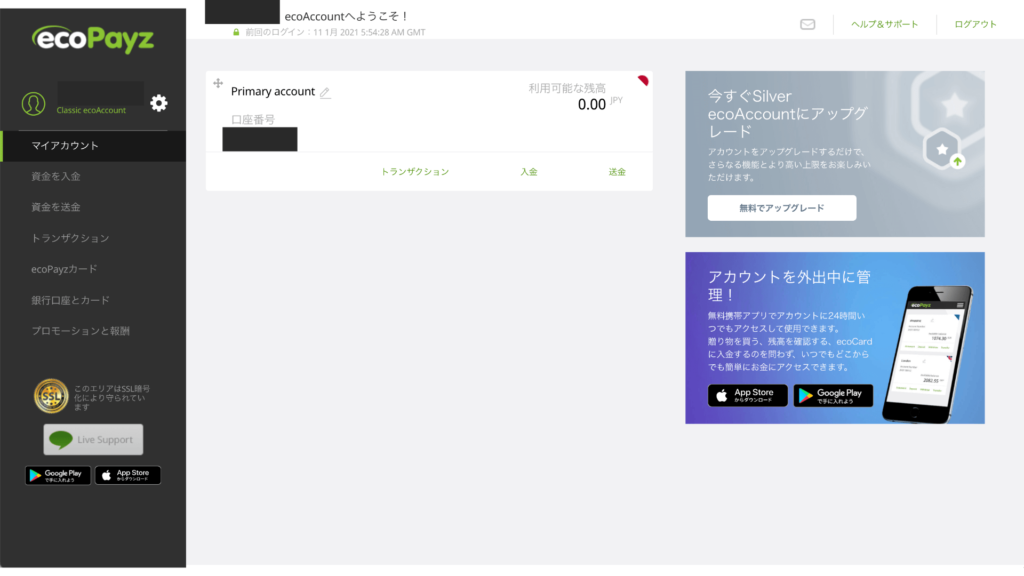Click ヘルプ&サポート link

click(884, 24)
